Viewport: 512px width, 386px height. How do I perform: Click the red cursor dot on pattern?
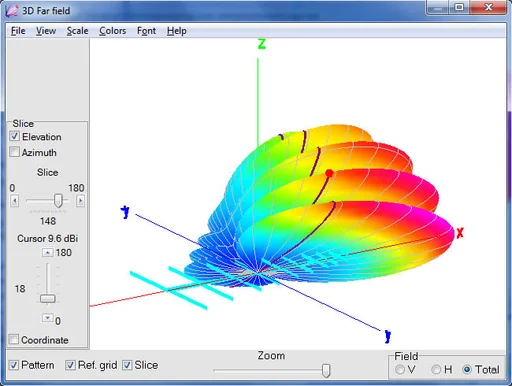329,173
